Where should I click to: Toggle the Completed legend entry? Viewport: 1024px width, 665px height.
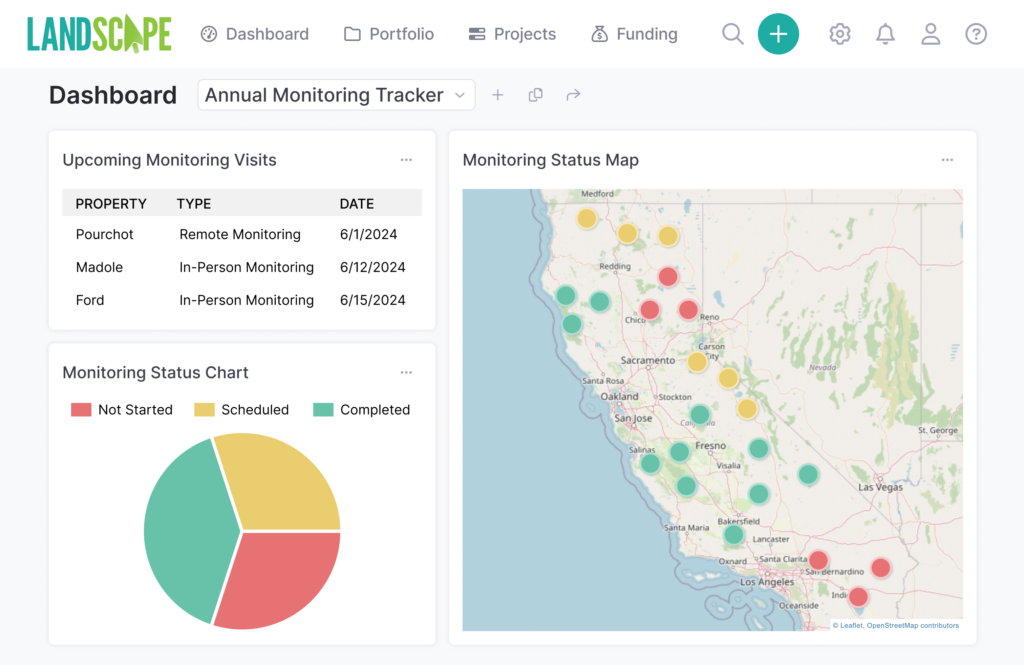point(361,409)
